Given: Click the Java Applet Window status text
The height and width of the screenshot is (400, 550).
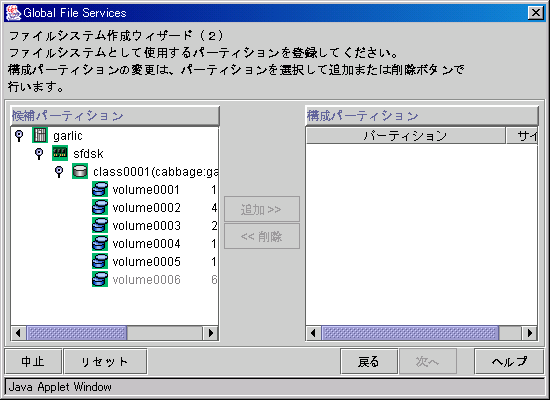Looking at the screenshot, I should click(x=60, y=387).
